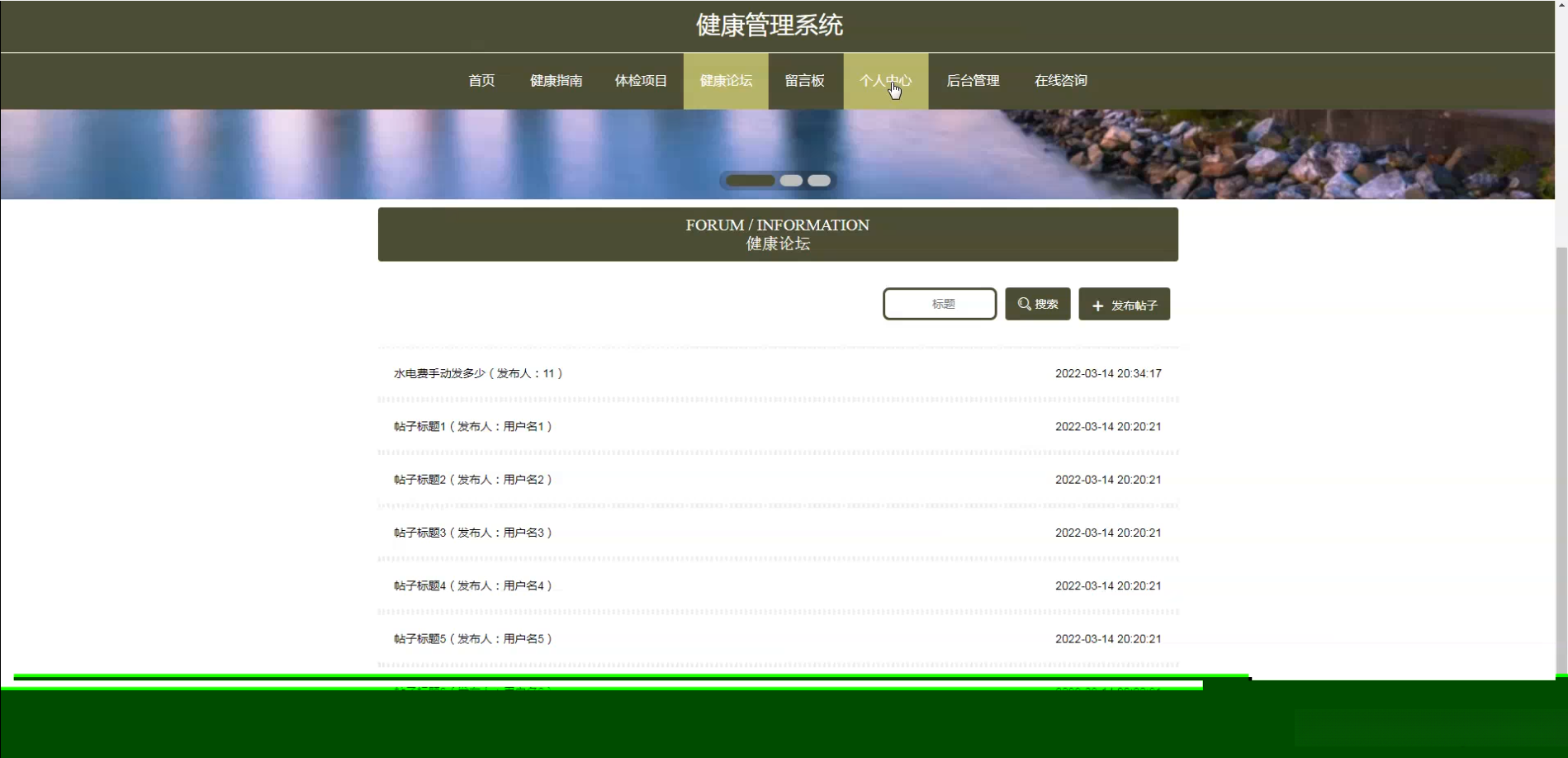Select the 健康论坛 navigation tab
This screenshot has width=1568, height=758.
tap(726, 81)
